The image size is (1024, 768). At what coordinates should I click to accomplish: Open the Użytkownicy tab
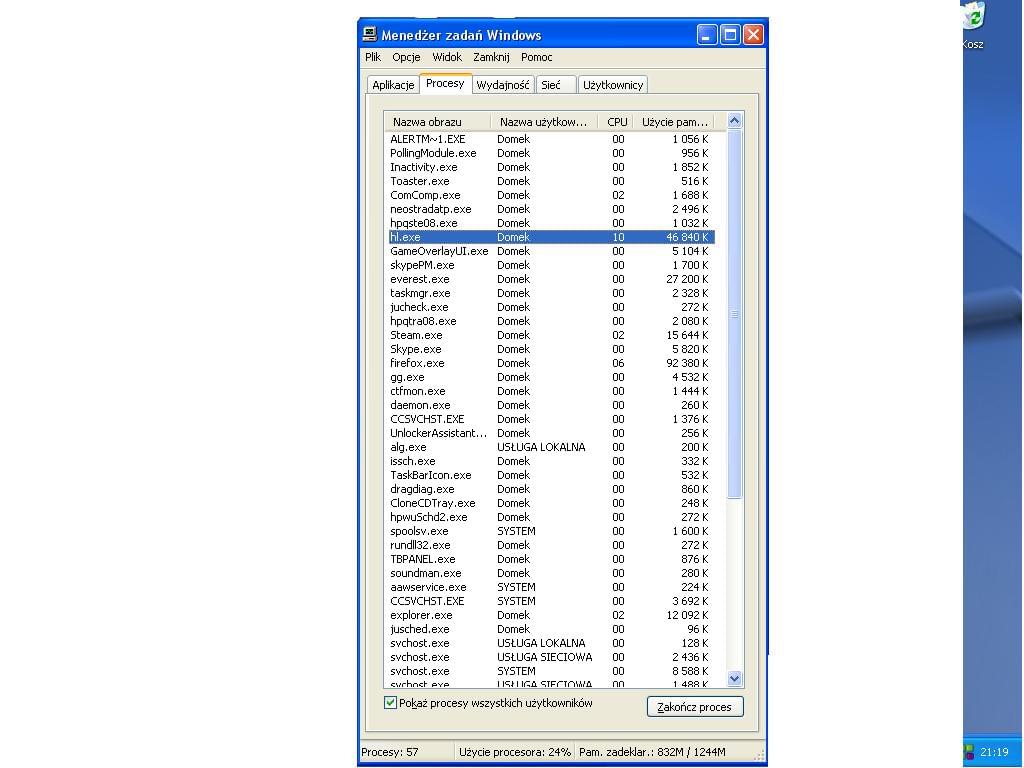coord(613,85)
